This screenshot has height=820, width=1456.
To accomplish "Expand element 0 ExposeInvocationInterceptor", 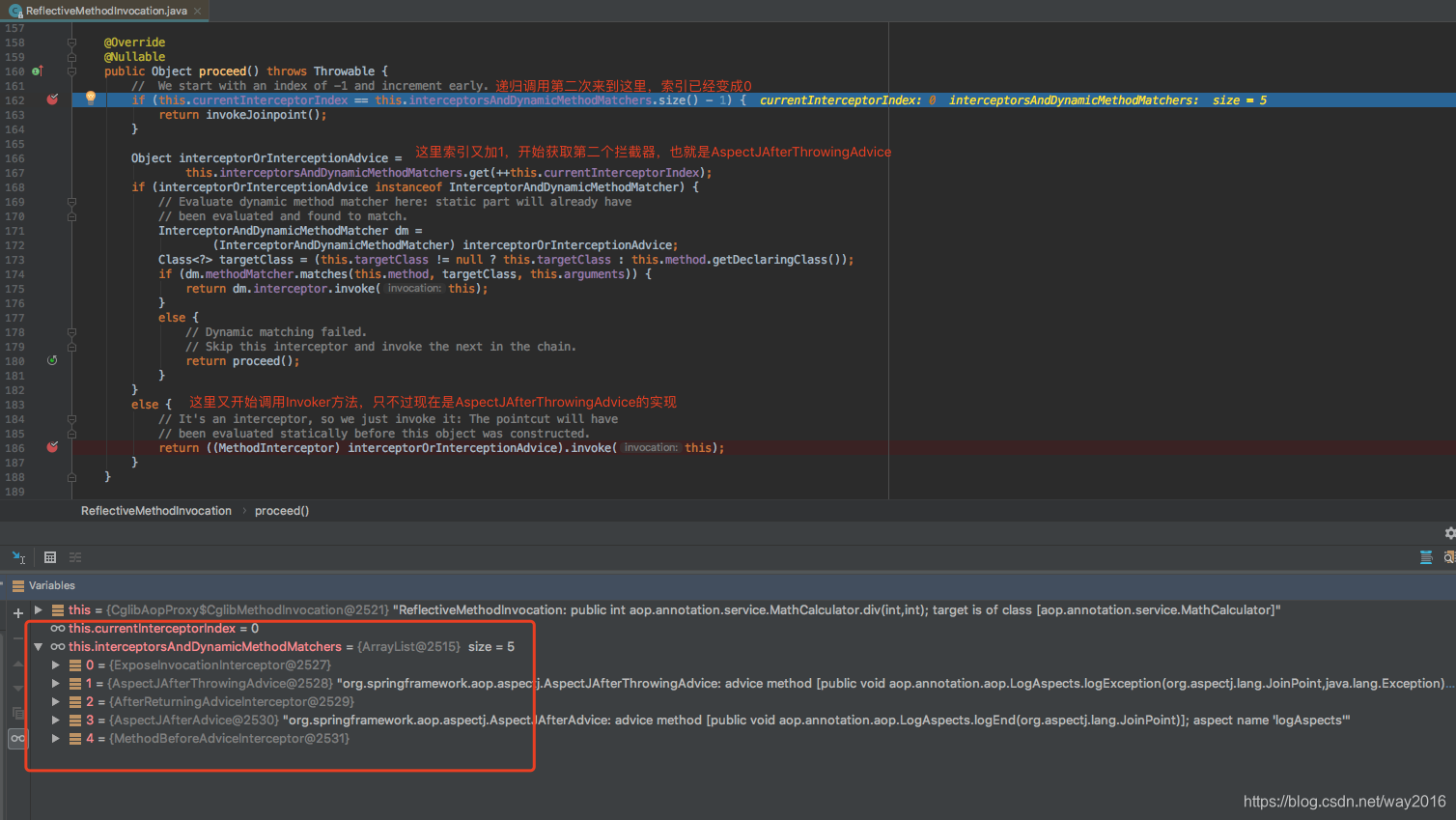I will click(55, 664).
